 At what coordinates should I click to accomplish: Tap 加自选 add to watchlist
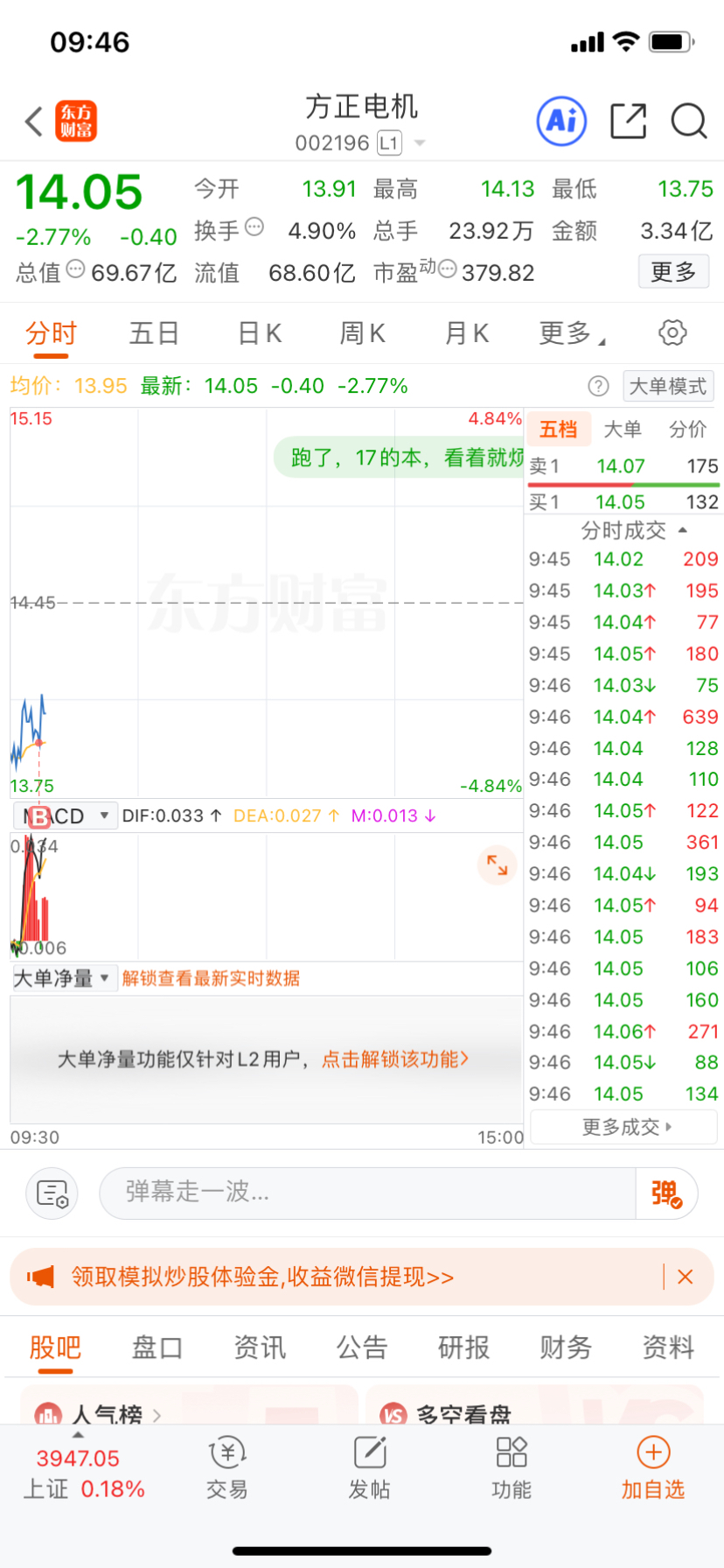(x=653, y=1468)
